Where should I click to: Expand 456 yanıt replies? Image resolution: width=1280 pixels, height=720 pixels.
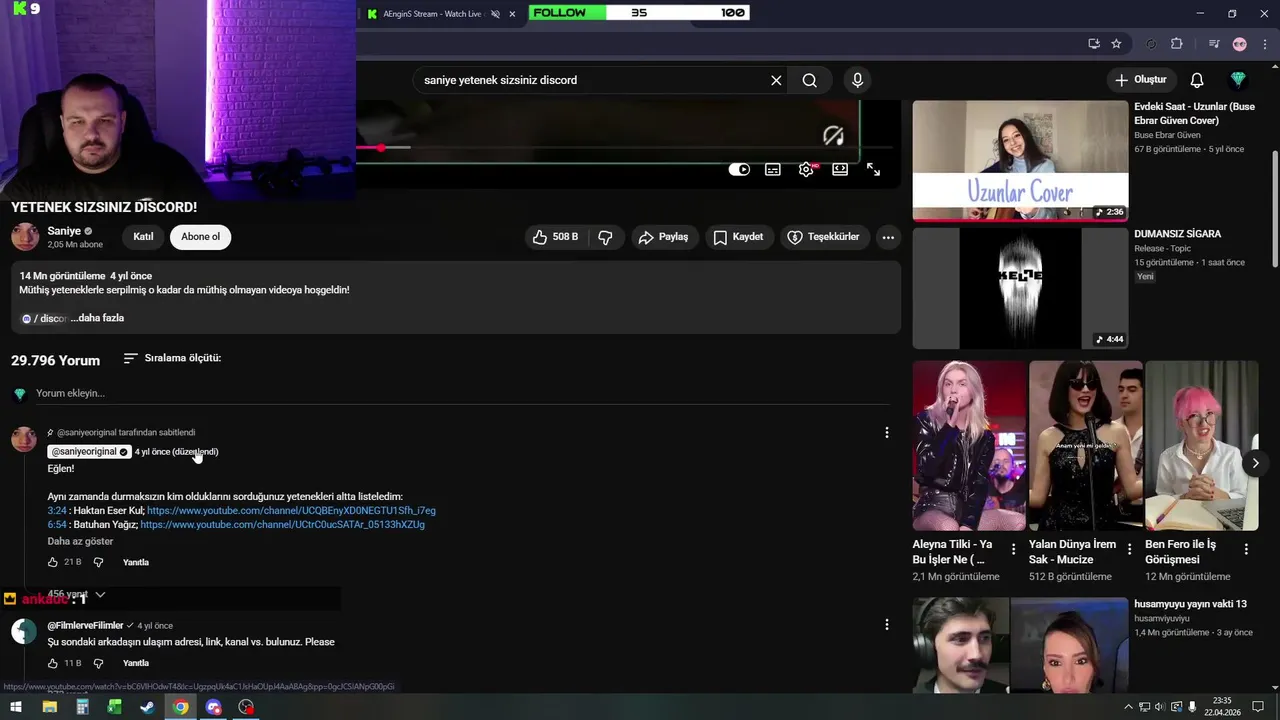pyautogui.click(x=76, y=594)
